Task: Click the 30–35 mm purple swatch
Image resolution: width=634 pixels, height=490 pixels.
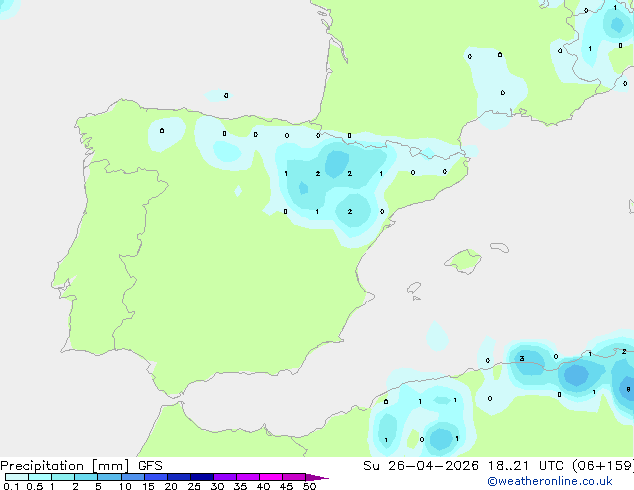Action: (224, 477)
